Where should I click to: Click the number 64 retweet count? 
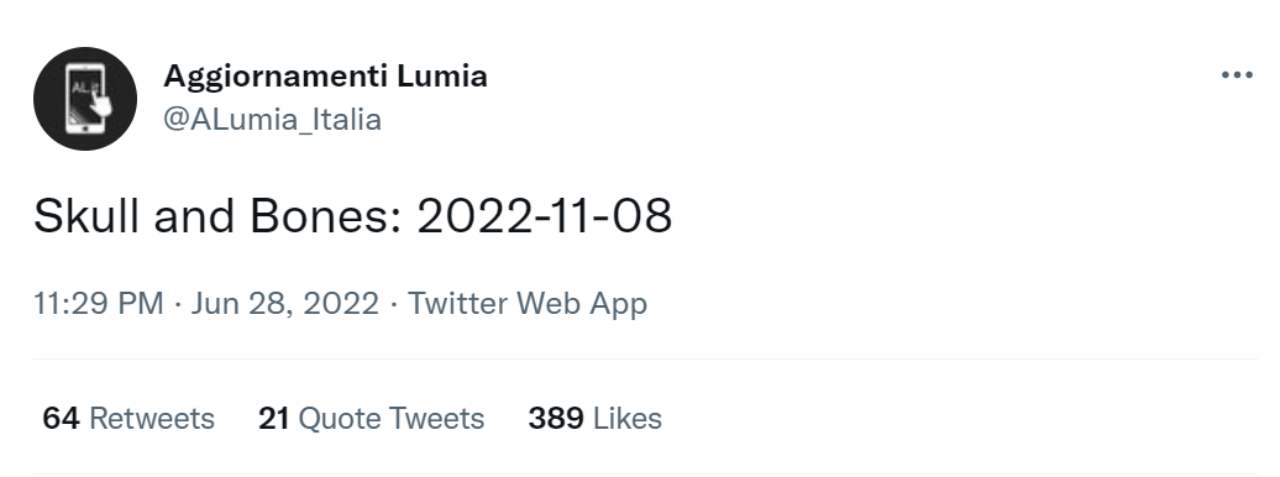pos(61,418)
